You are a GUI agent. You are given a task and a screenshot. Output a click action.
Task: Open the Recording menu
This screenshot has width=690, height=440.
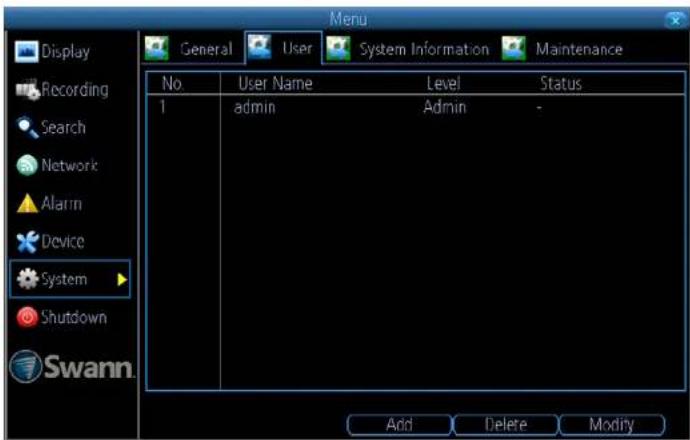point(62,90)
